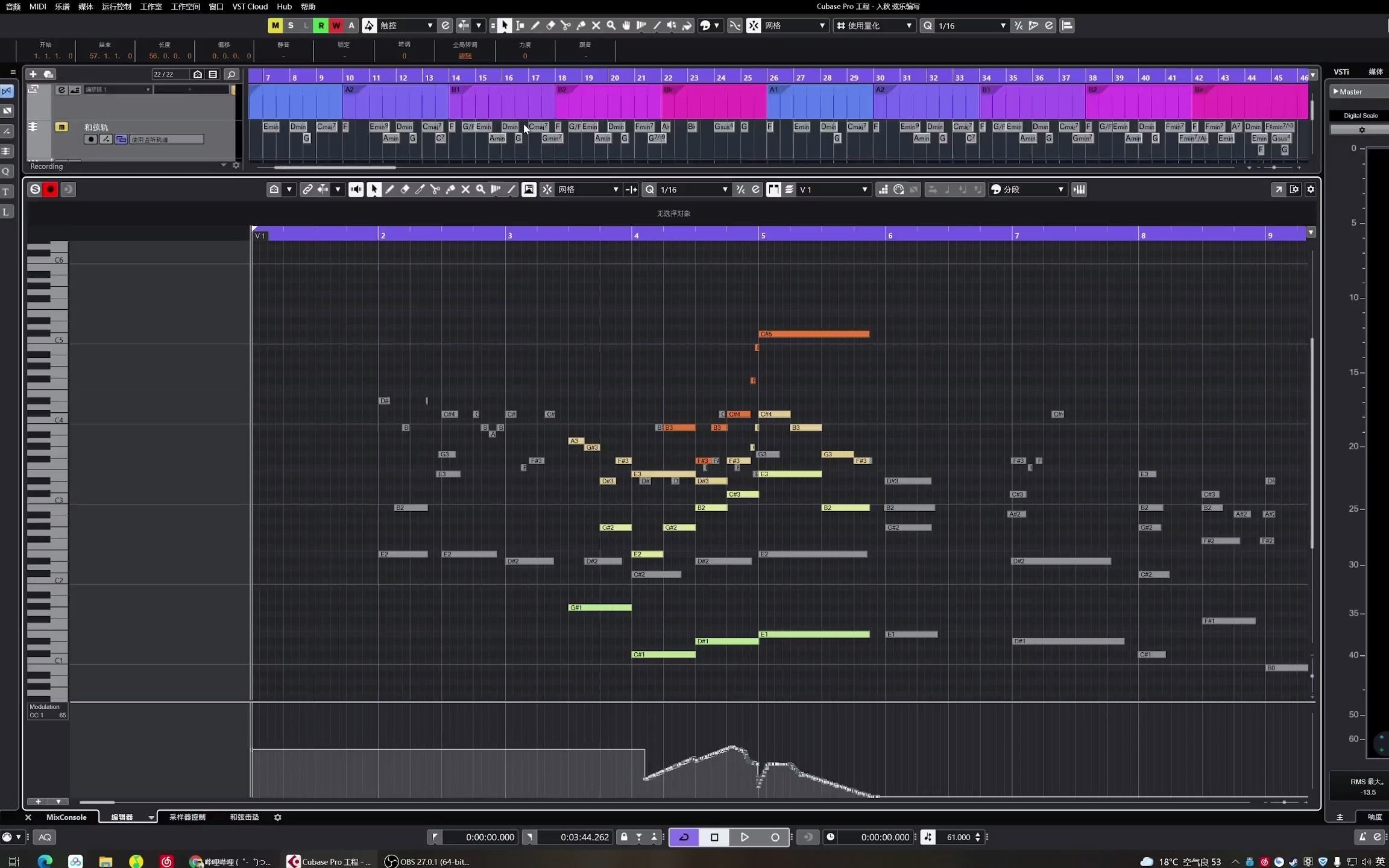
Task: Toggle global Write automation W button
Action: pyautogui.click(x=336, y=25)
